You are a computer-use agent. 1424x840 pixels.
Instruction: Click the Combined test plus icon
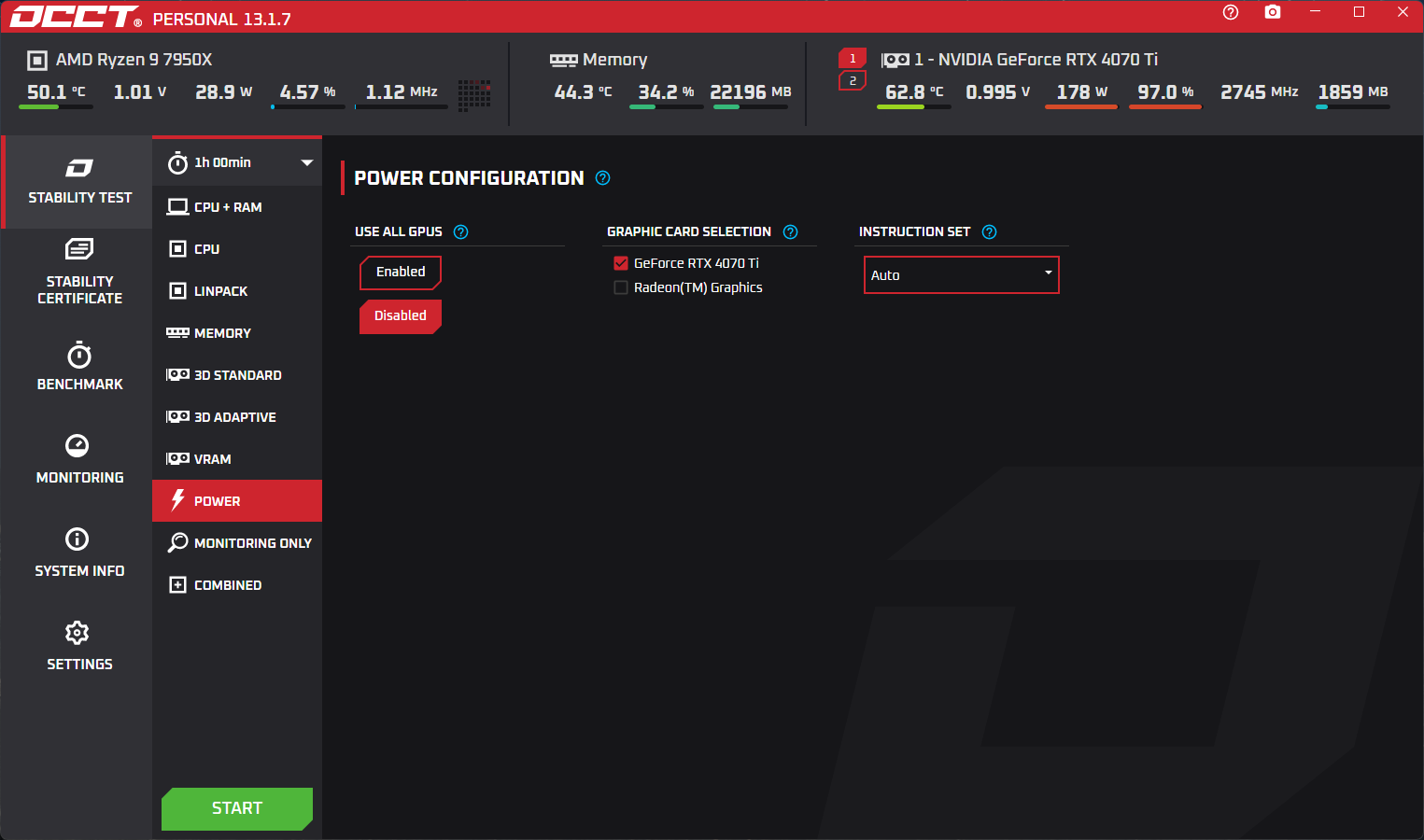[x=177, y=584]
